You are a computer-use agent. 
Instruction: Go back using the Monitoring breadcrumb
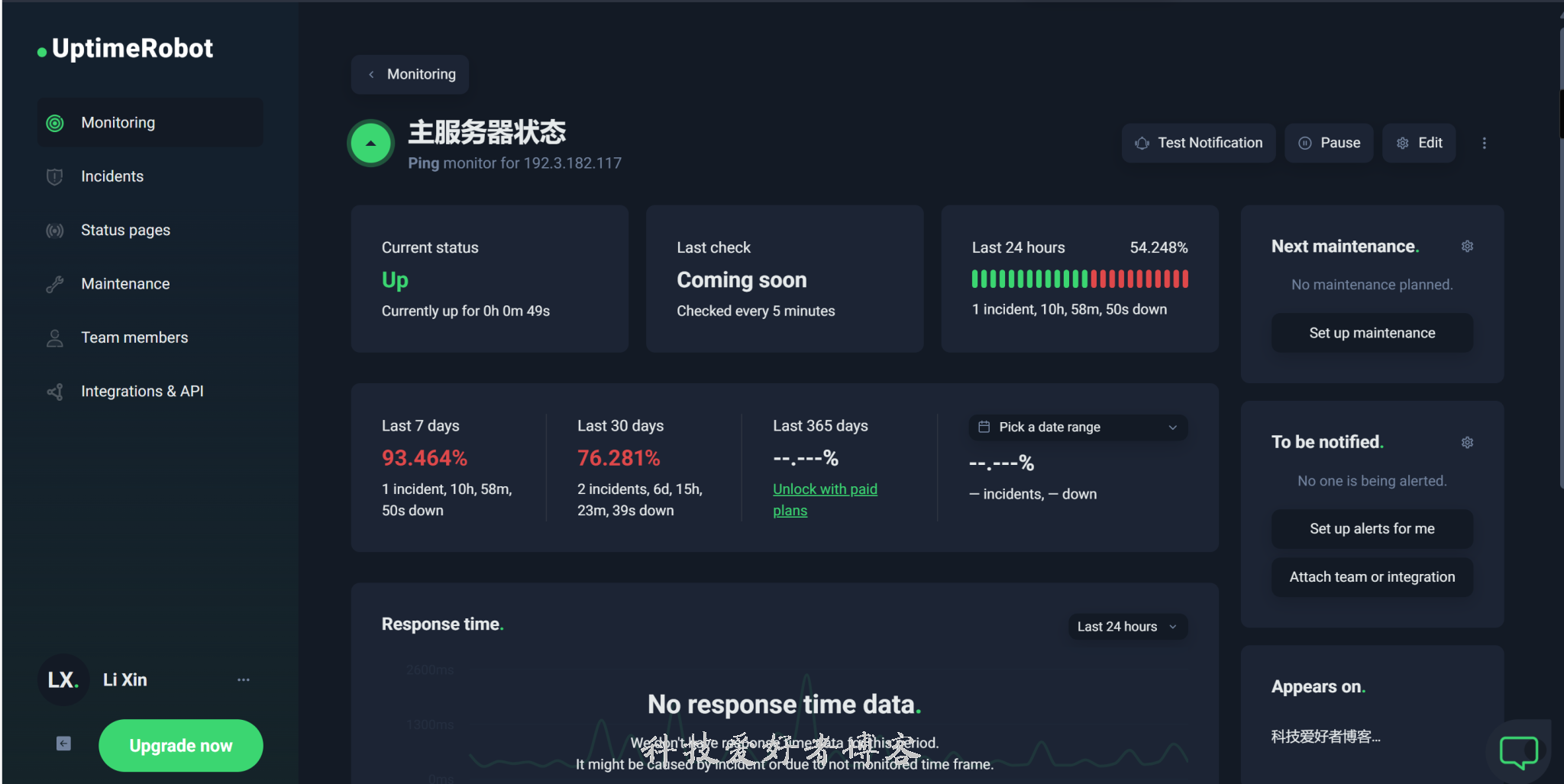pos(410,75)
